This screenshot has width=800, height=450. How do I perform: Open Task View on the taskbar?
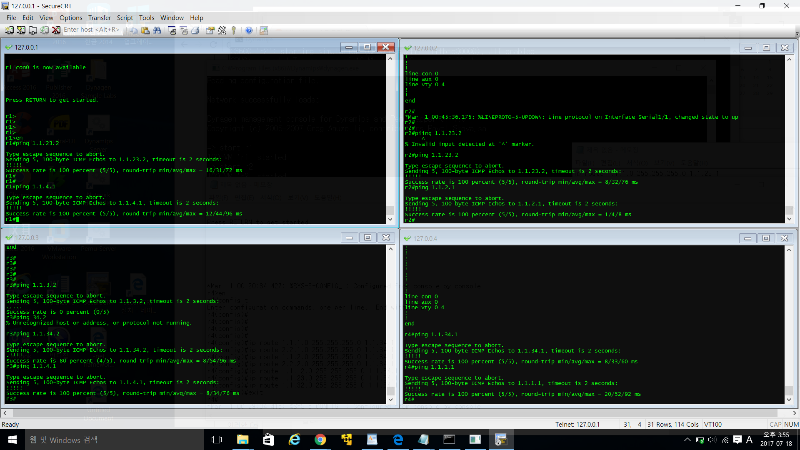tap(217, 440)
